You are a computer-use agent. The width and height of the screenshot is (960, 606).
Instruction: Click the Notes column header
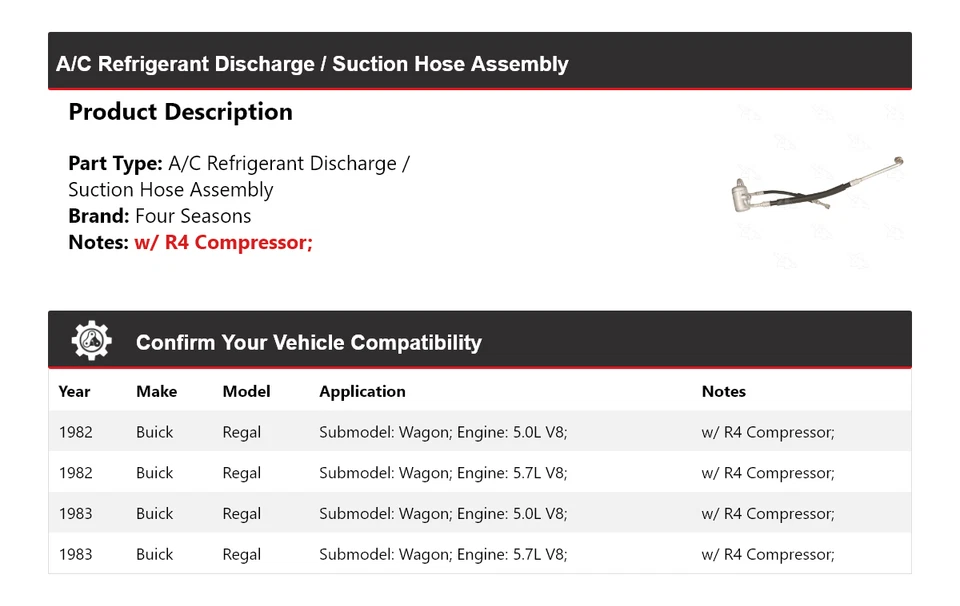pos(723,392)
